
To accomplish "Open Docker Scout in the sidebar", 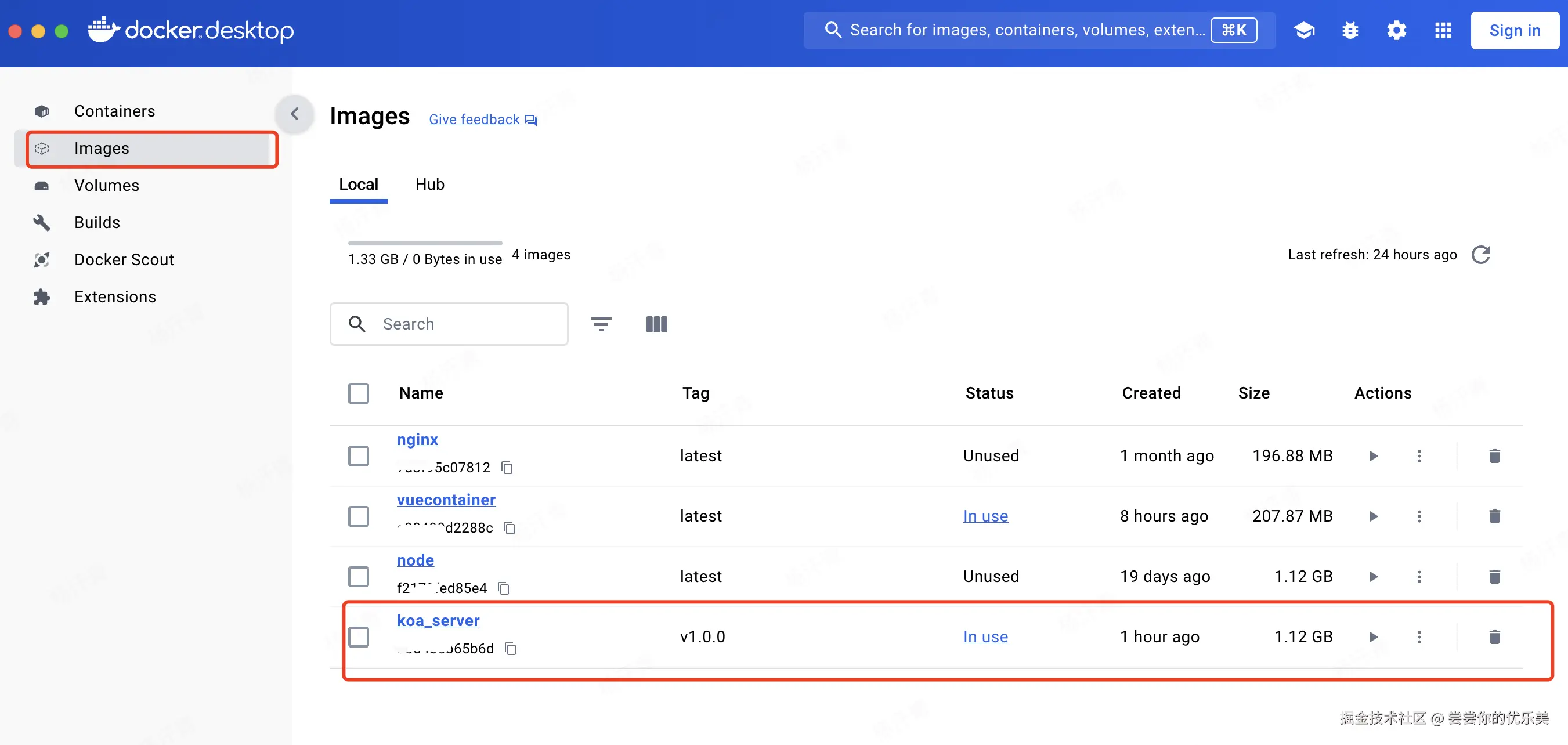I will click(146, 259).
